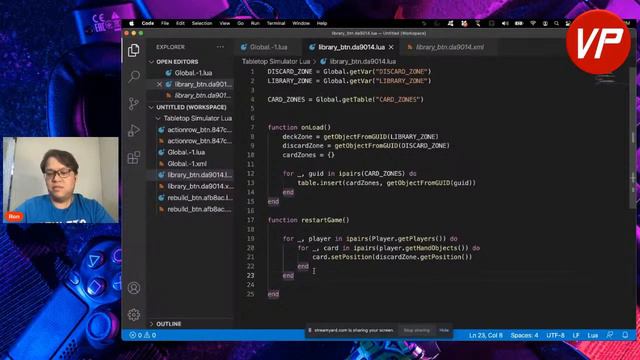Open the Edit menu

point(180,24)
